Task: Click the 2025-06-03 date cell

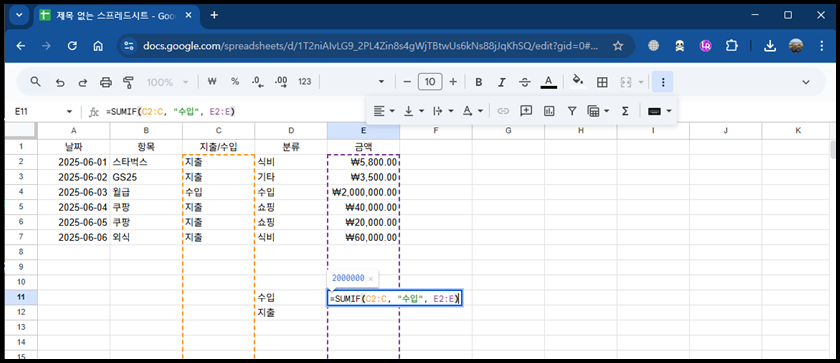Action: coord(74,192)
